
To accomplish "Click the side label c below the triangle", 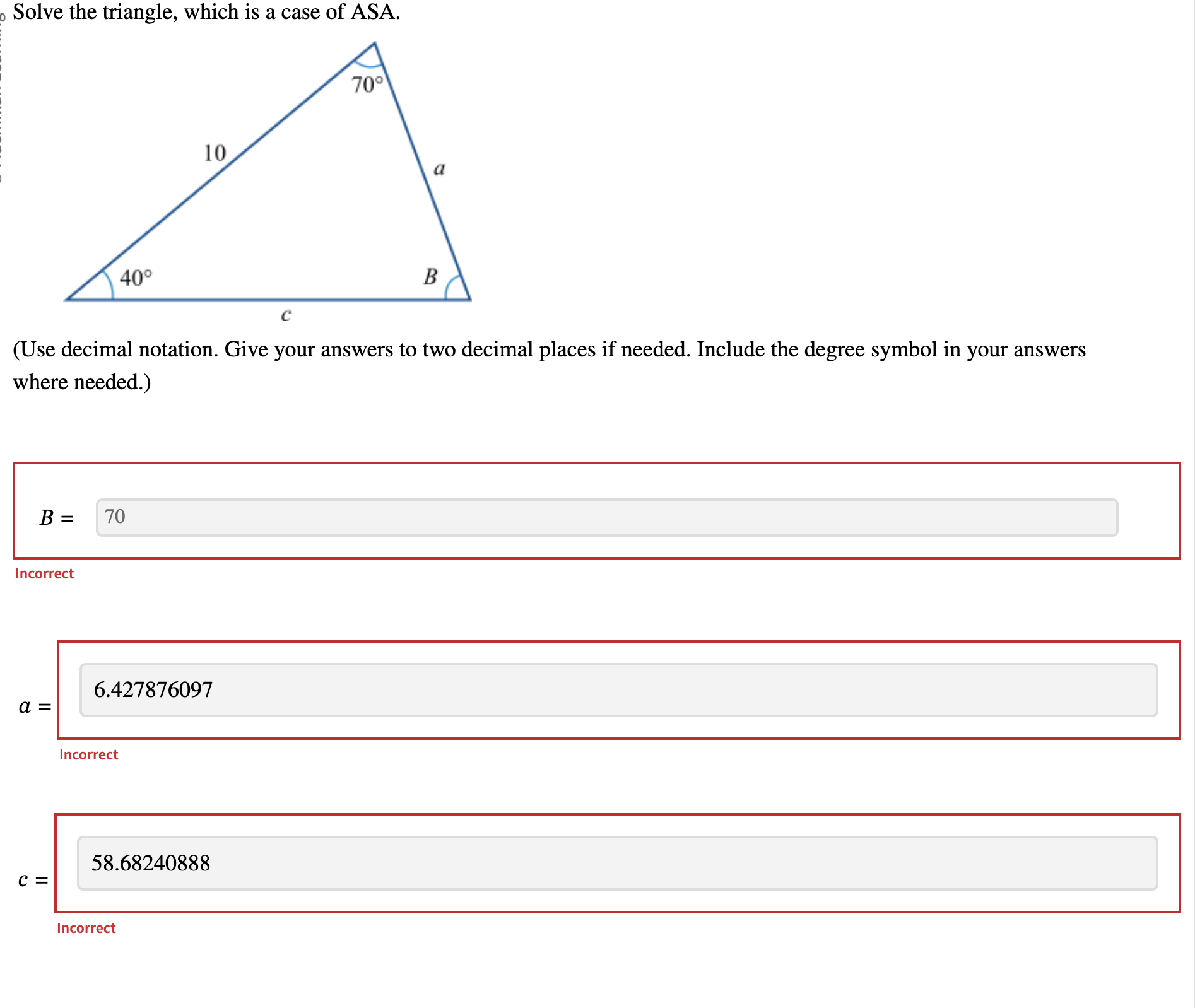I will click(286, 315).
